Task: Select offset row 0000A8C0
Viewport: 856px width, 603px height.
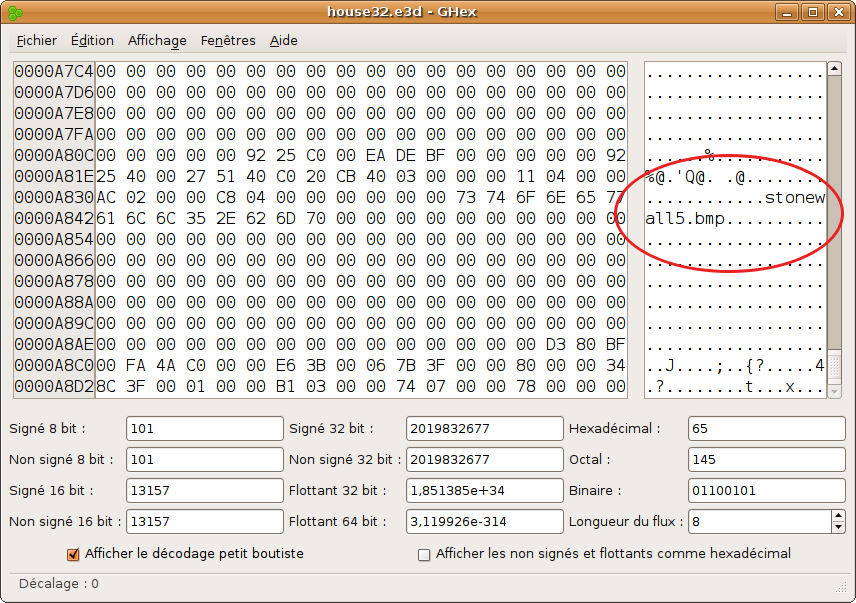Action: click(x=54, y=366)
